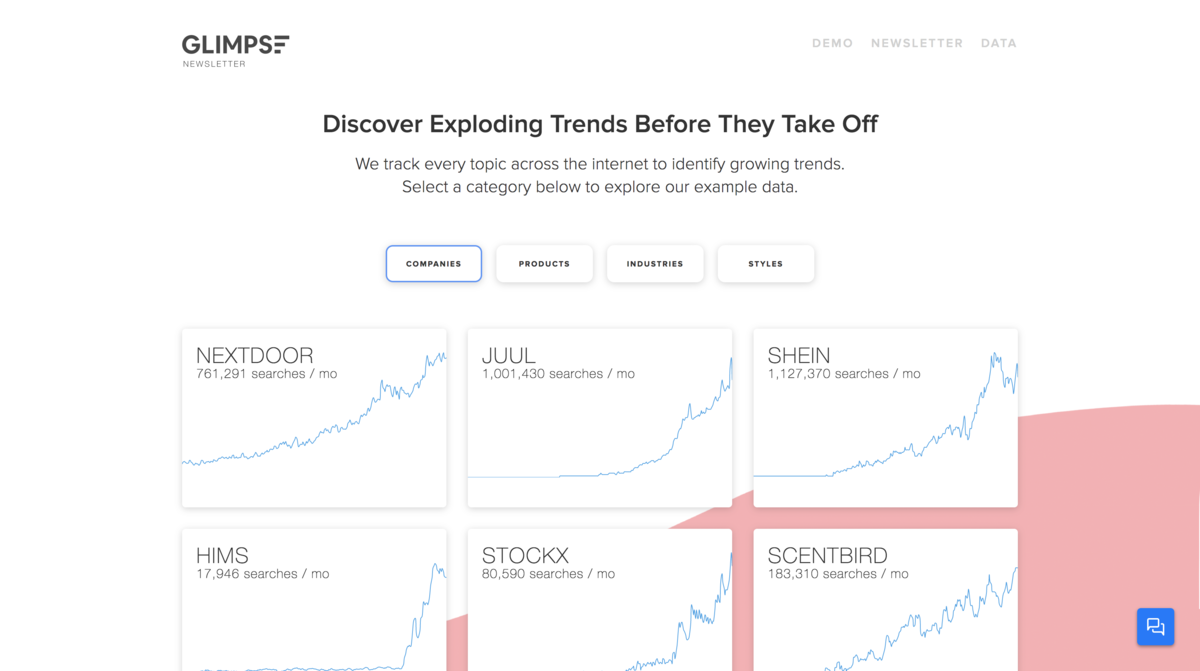Select the Companies category
1200x671 pixels.
pyautogui.click(x=434, y=264)
